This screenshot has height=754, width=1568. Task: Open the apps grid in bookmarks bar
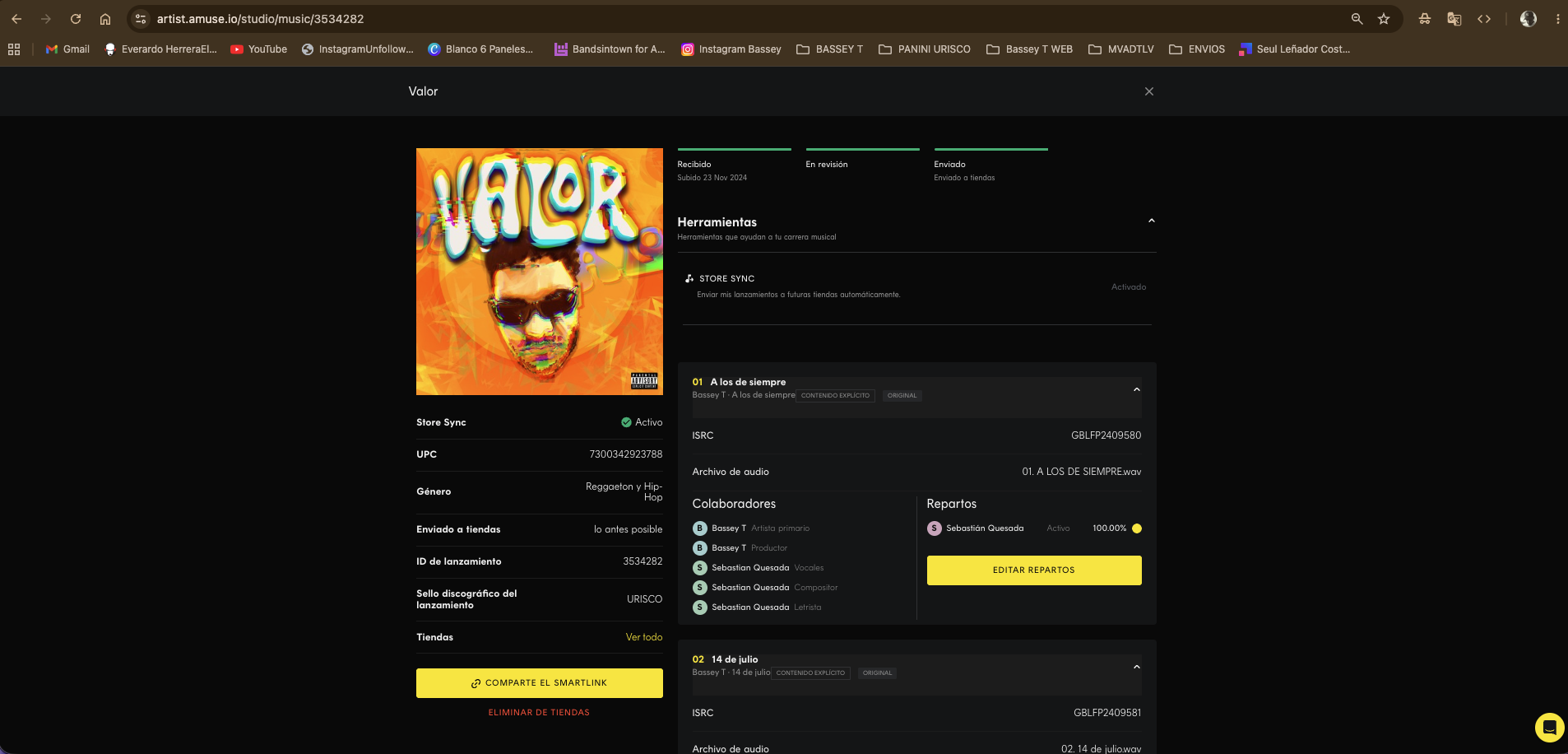[14, 49]
